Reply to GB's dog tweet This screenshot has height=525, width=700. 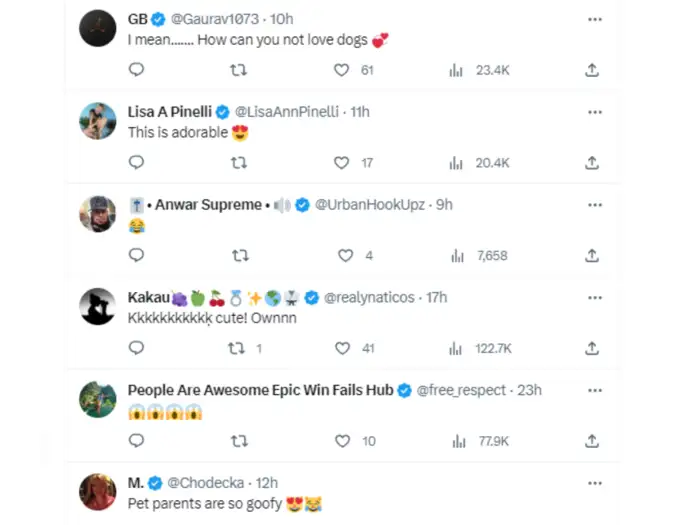[137, 70]
